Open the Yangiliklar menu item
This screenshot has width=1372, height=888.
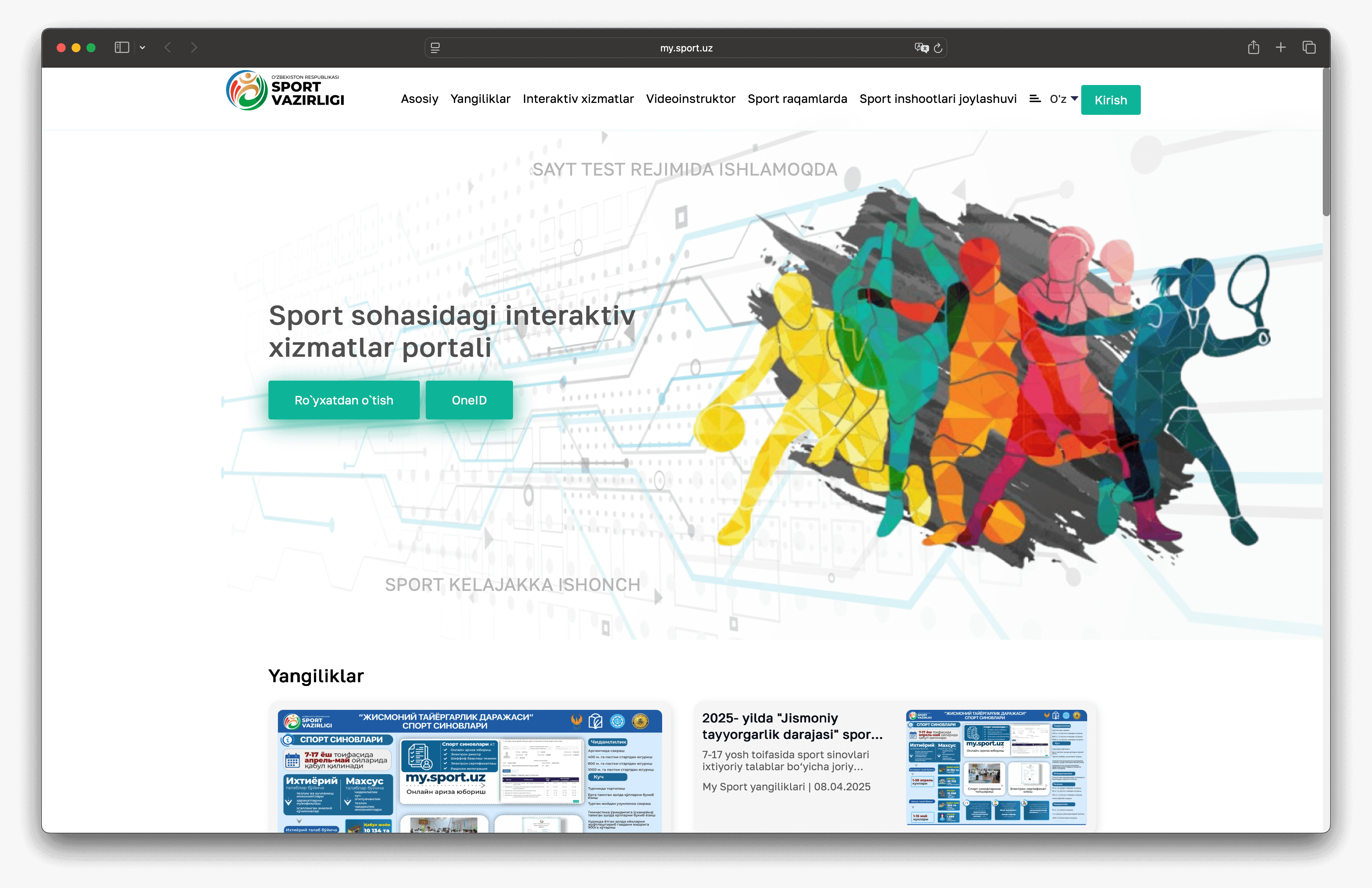480,99
